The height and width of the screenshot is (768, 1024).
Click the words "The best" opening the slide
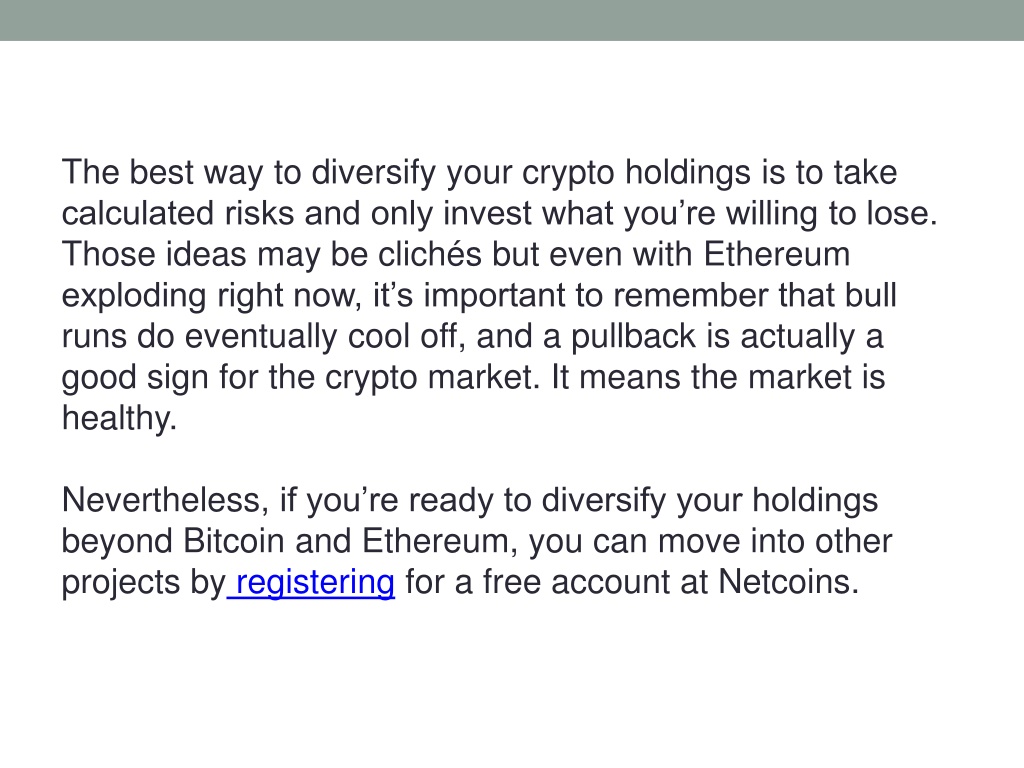click(x=128, y=172)
